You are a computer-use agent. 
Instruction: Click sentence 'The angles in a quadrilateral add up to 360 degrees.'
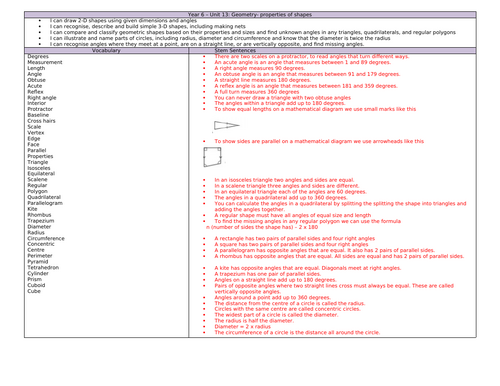(x=281, y=198)
